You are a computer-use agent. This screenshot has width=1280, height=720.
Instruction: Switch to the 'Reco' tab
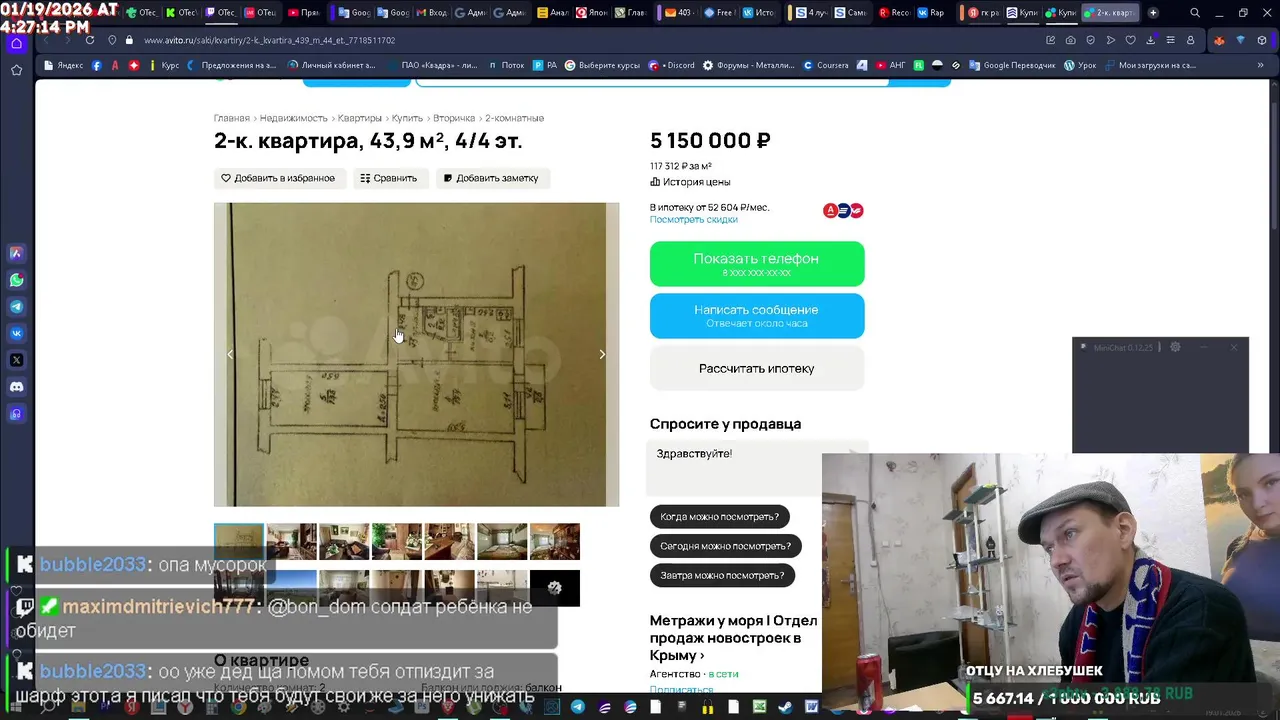[x=896, y=13]
